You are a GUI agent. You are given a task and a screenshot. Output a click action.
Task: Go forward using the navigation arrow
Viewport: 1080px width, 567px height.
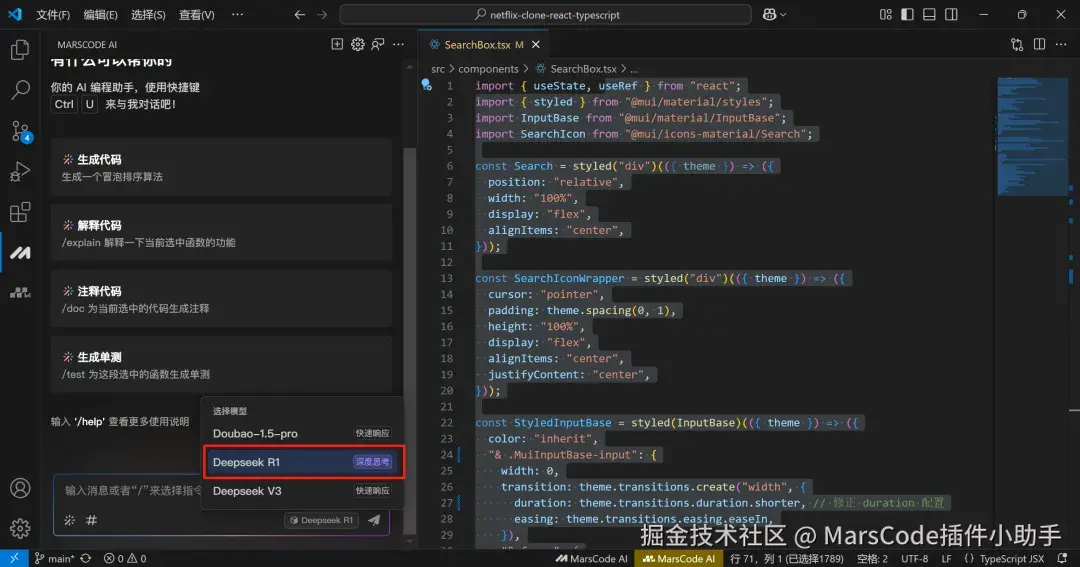pyautogui.click(x=322, y=14)
